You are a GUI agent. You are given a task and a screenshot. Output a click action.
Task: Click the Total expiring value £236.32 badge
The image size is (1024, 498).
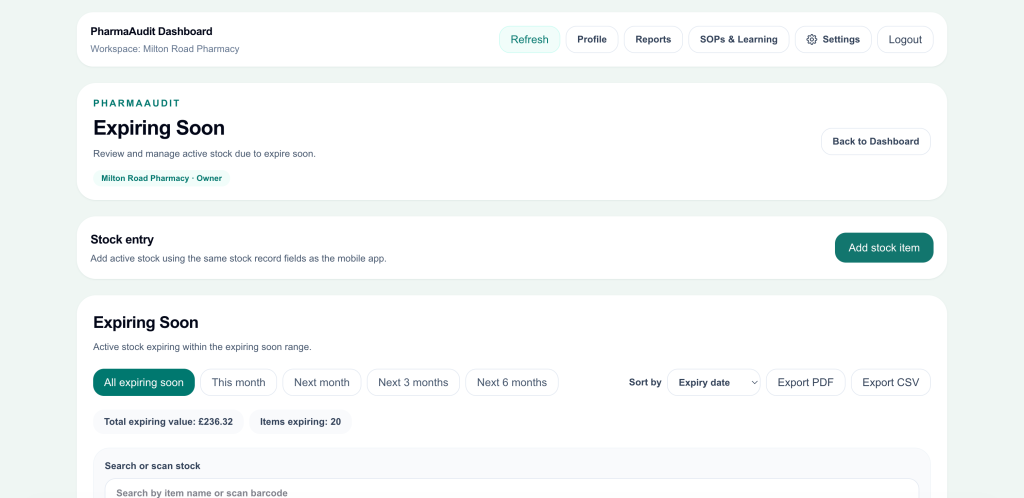point(168,422)
